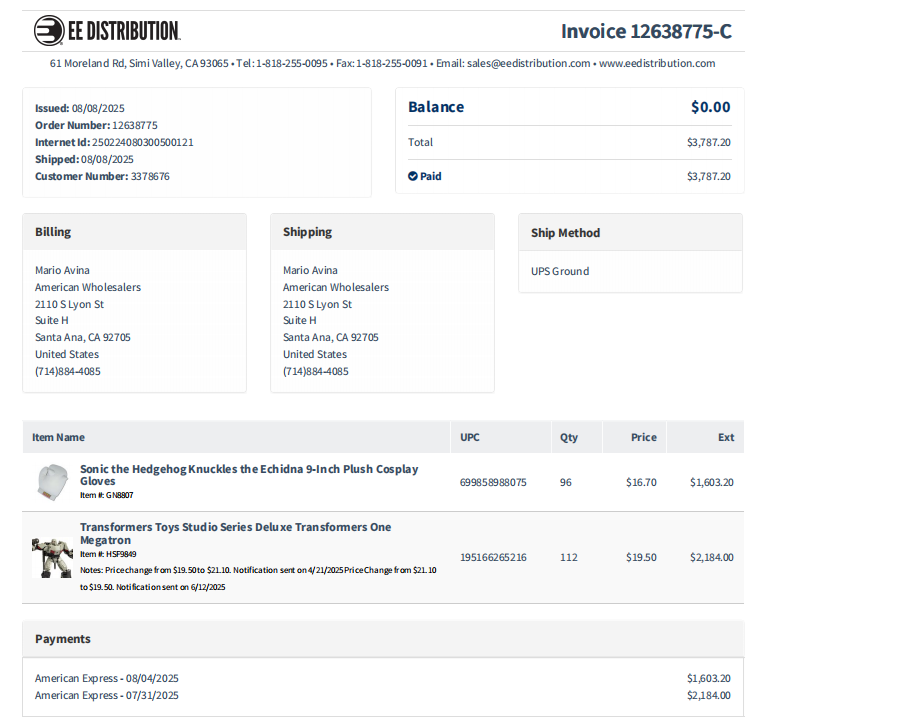
Task: Open the Transformers One Megatron item link
Action: point(236,533)
